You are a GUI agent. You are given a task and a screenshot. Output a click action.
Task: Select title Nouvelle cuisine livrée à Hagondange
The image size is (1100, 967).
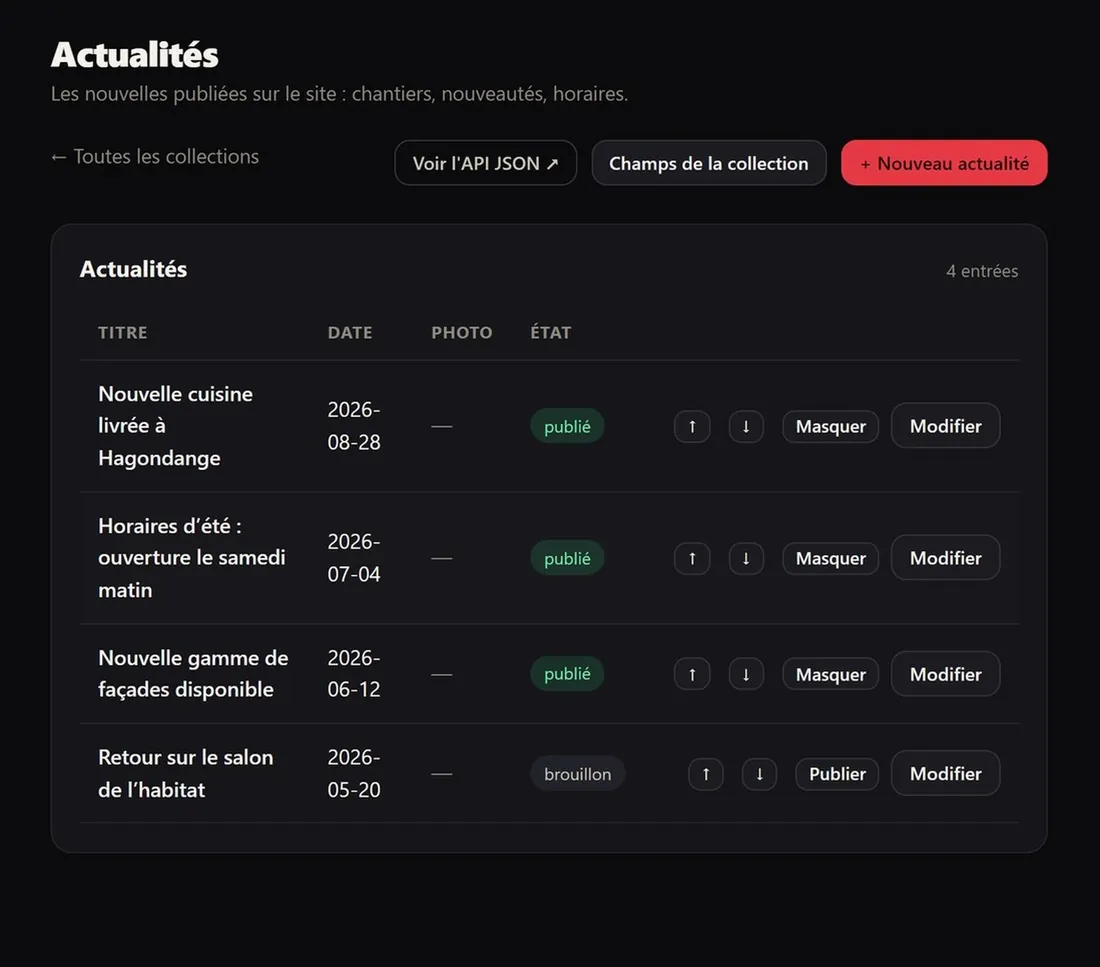coord(175,426)
